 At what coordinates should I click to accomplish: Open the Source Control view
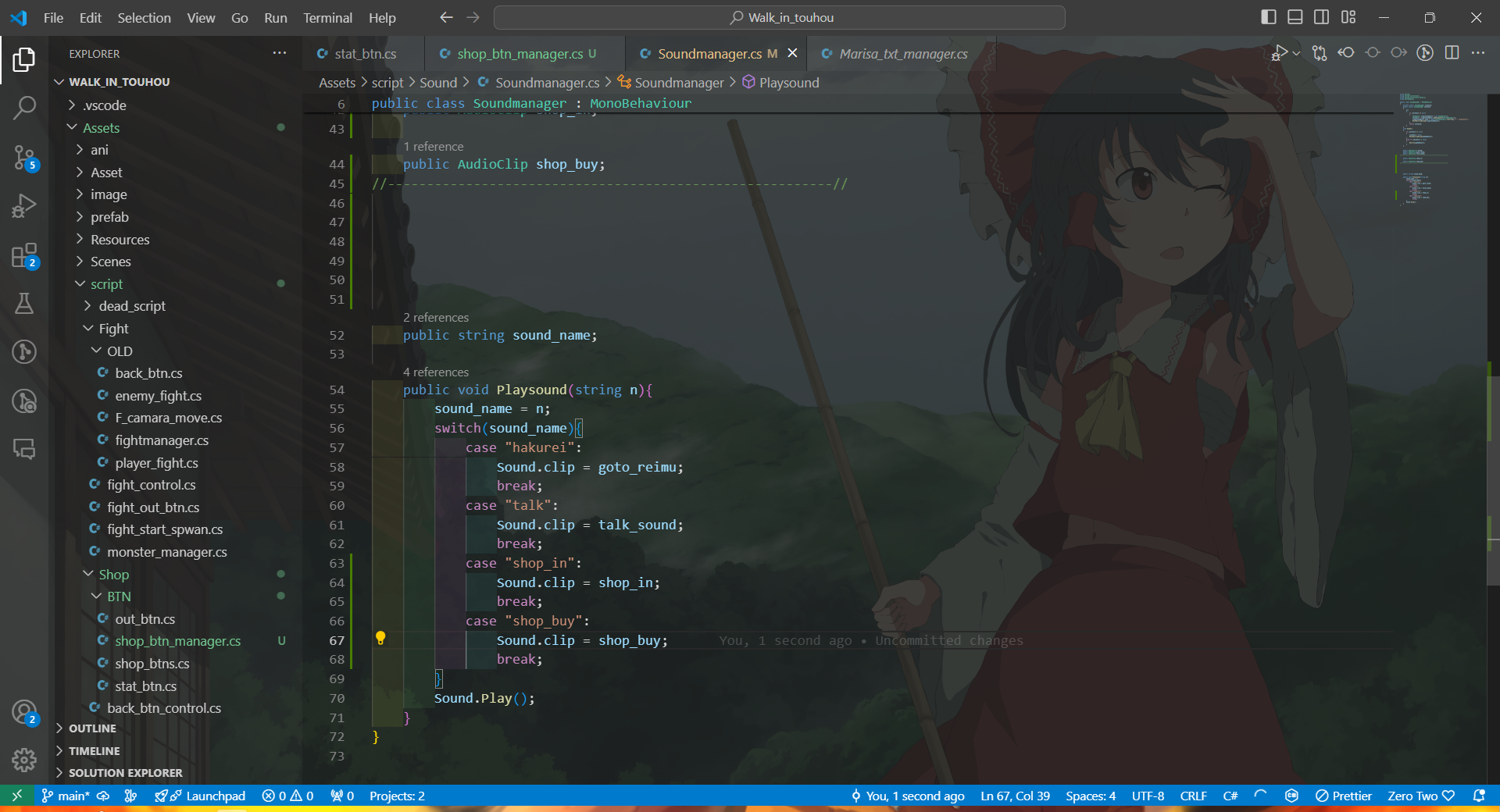24,158
